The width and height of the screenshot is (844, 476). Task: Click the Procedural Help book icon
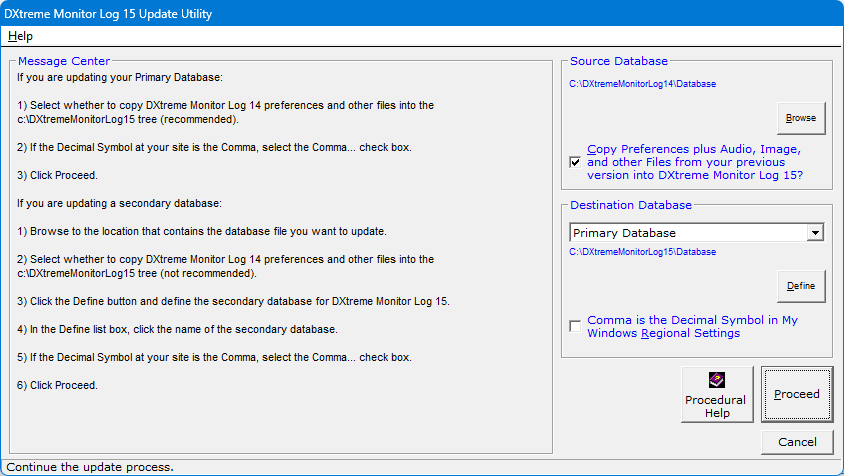point(716,380)
